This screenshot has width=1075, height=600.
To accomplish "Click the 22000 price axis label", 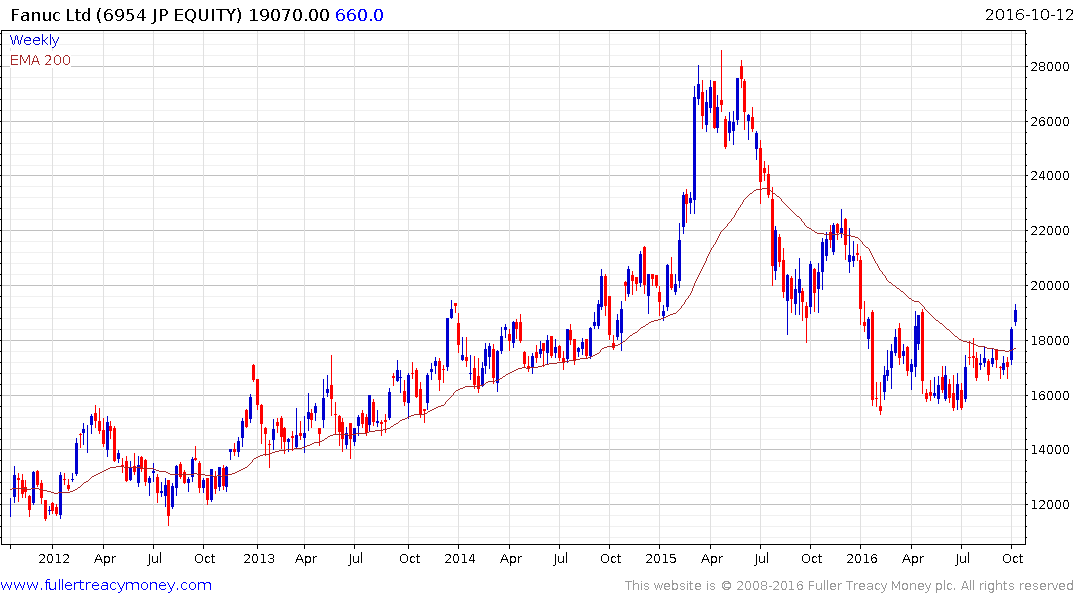I will 1050,231.
